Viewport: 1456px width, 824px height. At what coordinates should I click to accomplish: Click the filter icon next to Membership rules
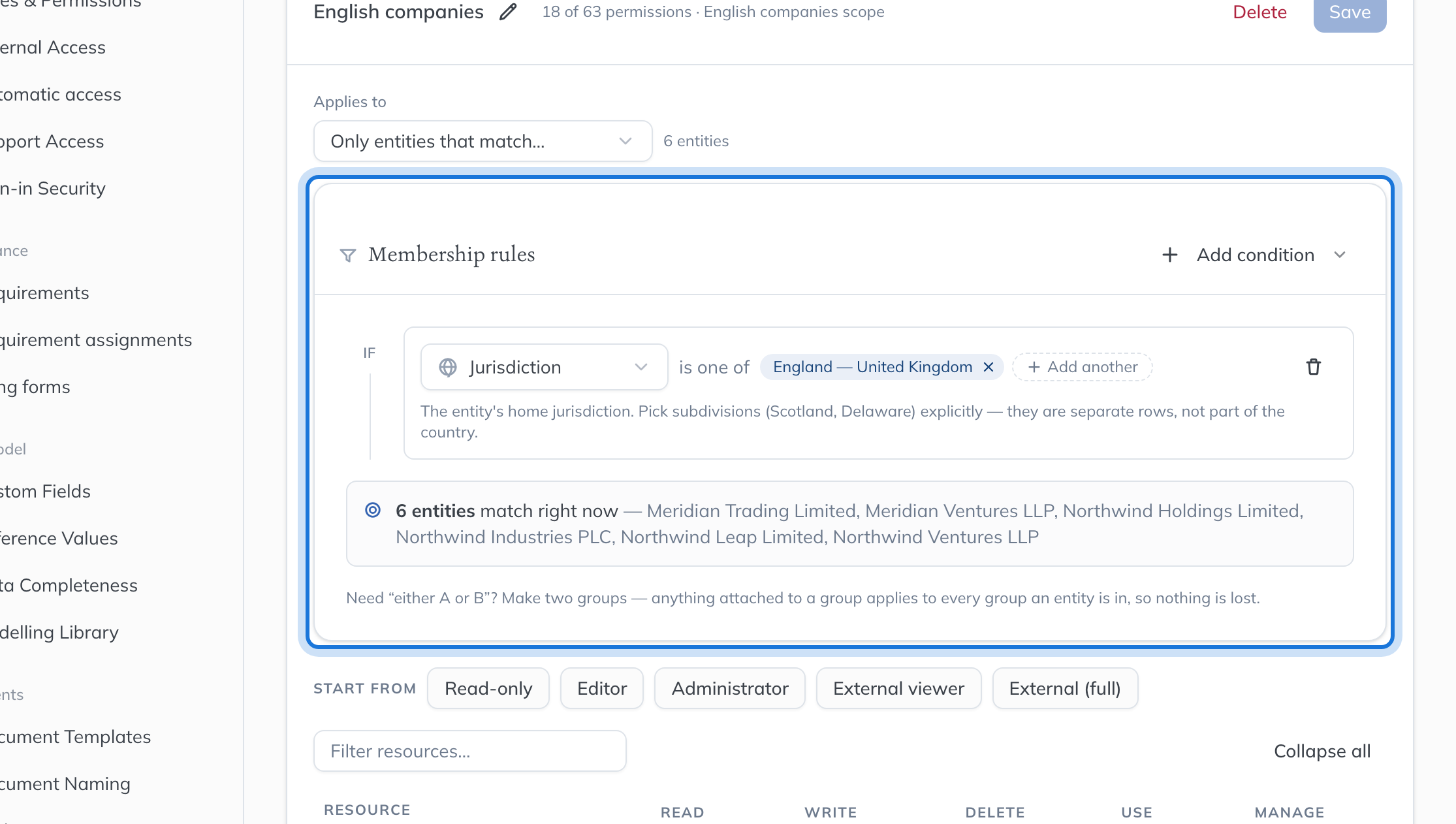click(x=348, y=255)
